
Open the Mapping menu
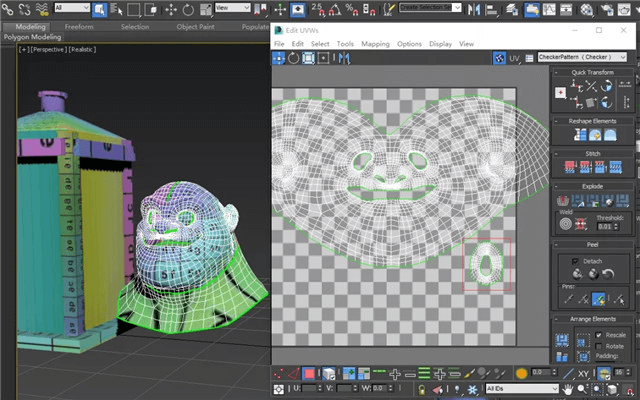click(375, 44)
